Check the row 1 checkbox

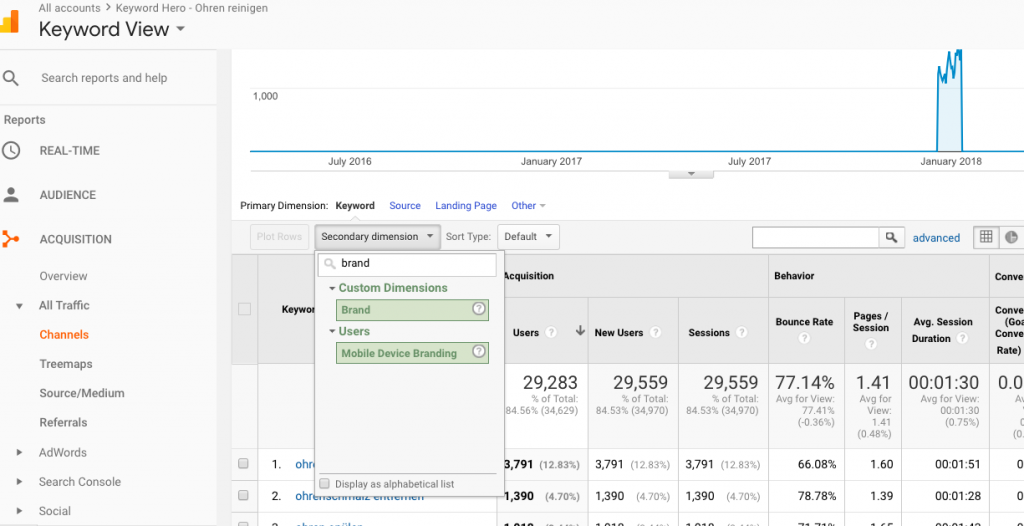pos(243,464)
